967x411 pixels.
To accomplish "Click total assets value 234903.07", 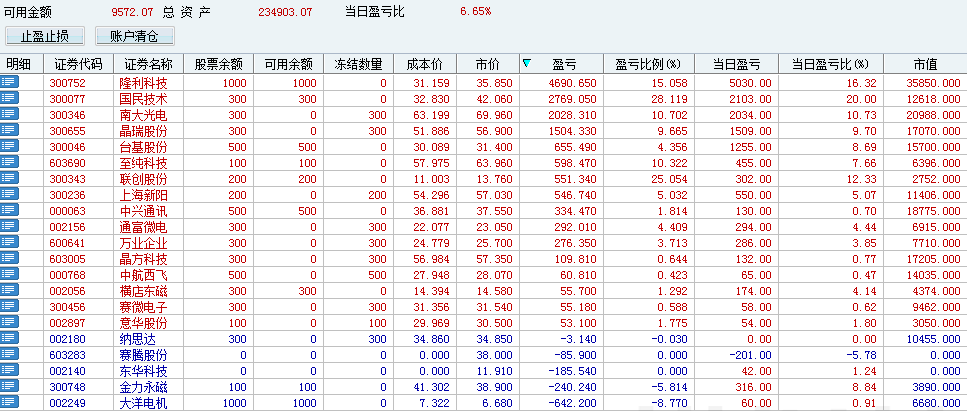I will click(x=284, y=12).
